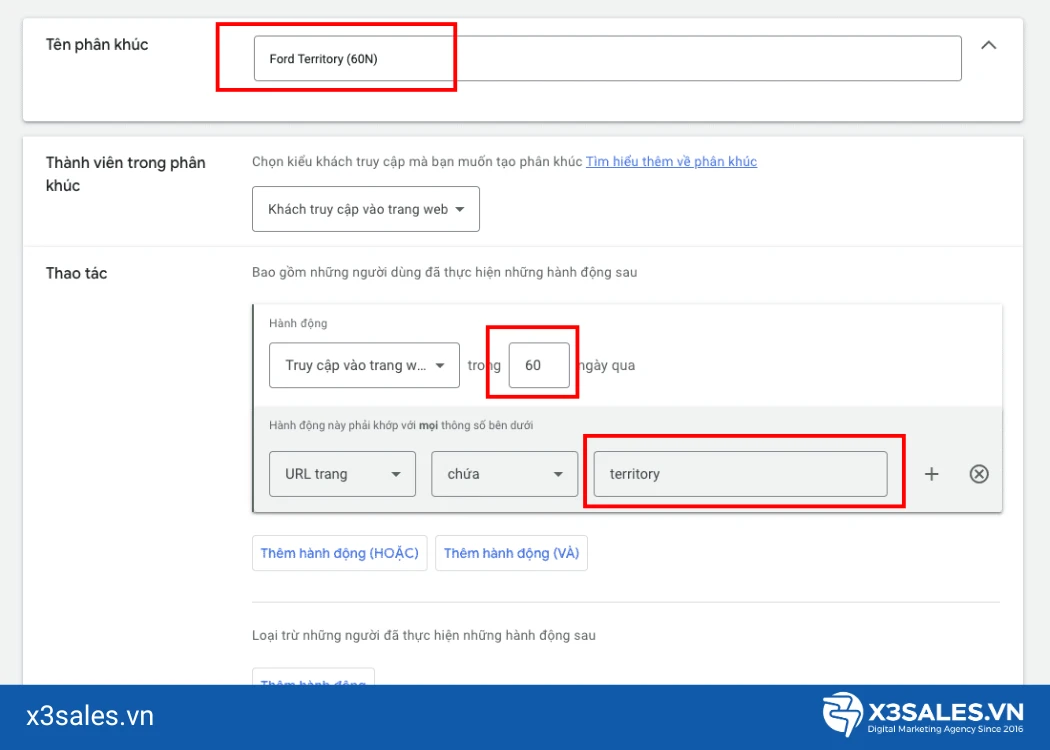Click Thêm hành động (VÀ) button

point(512,553)
